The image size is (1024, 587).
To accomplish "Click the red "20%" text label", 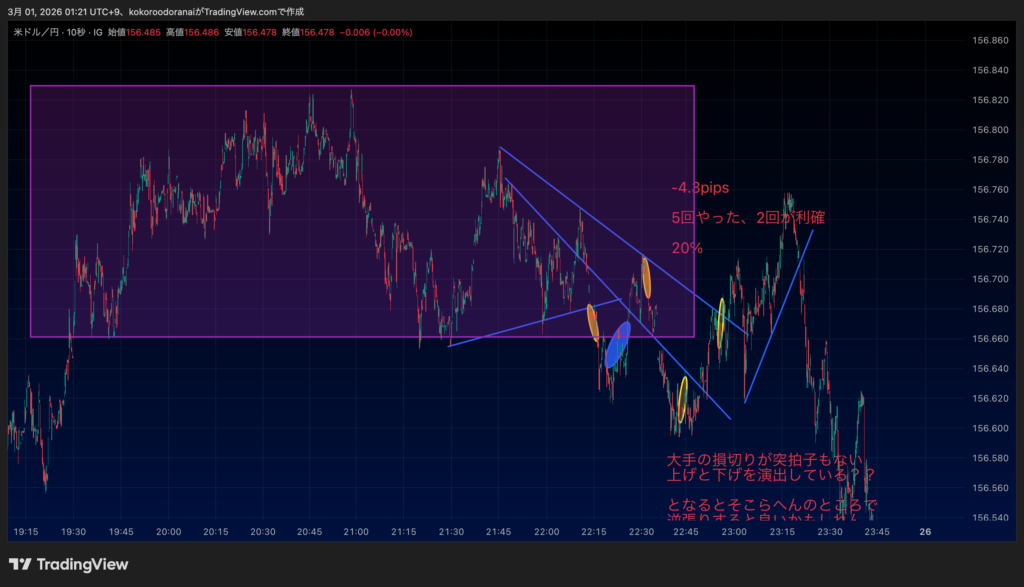I will coord(687,247).
